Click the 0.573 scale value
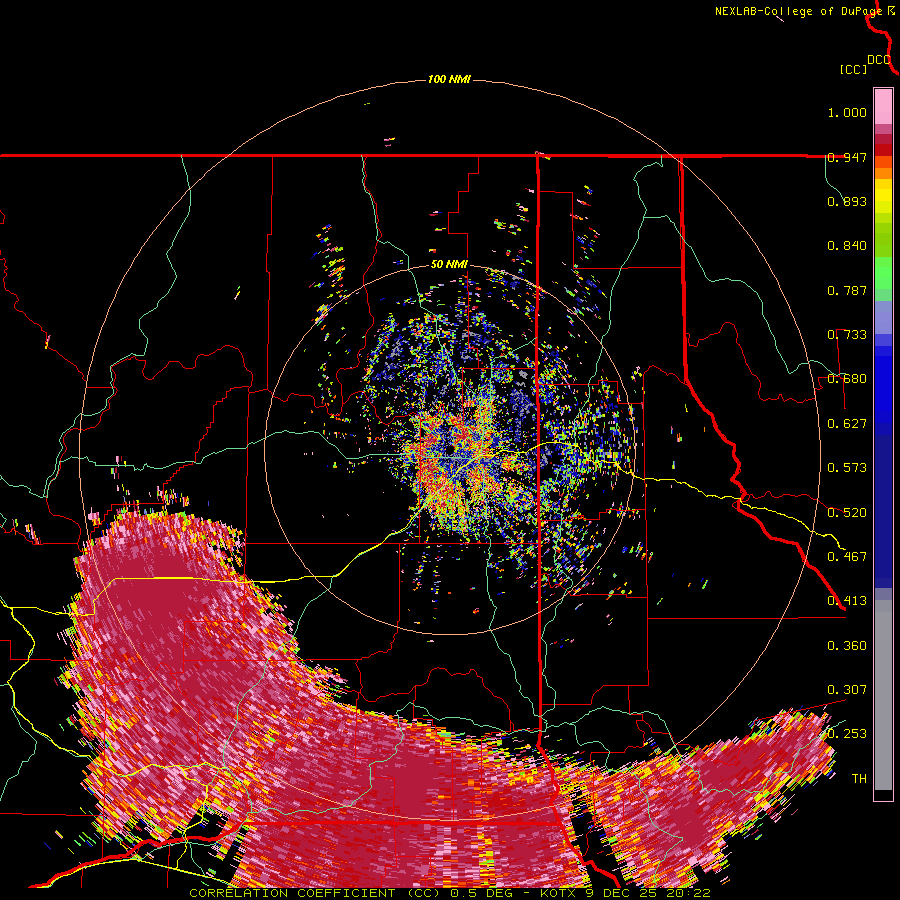Image resolution: width=900 pixels, height=900 pixels. 847,468
